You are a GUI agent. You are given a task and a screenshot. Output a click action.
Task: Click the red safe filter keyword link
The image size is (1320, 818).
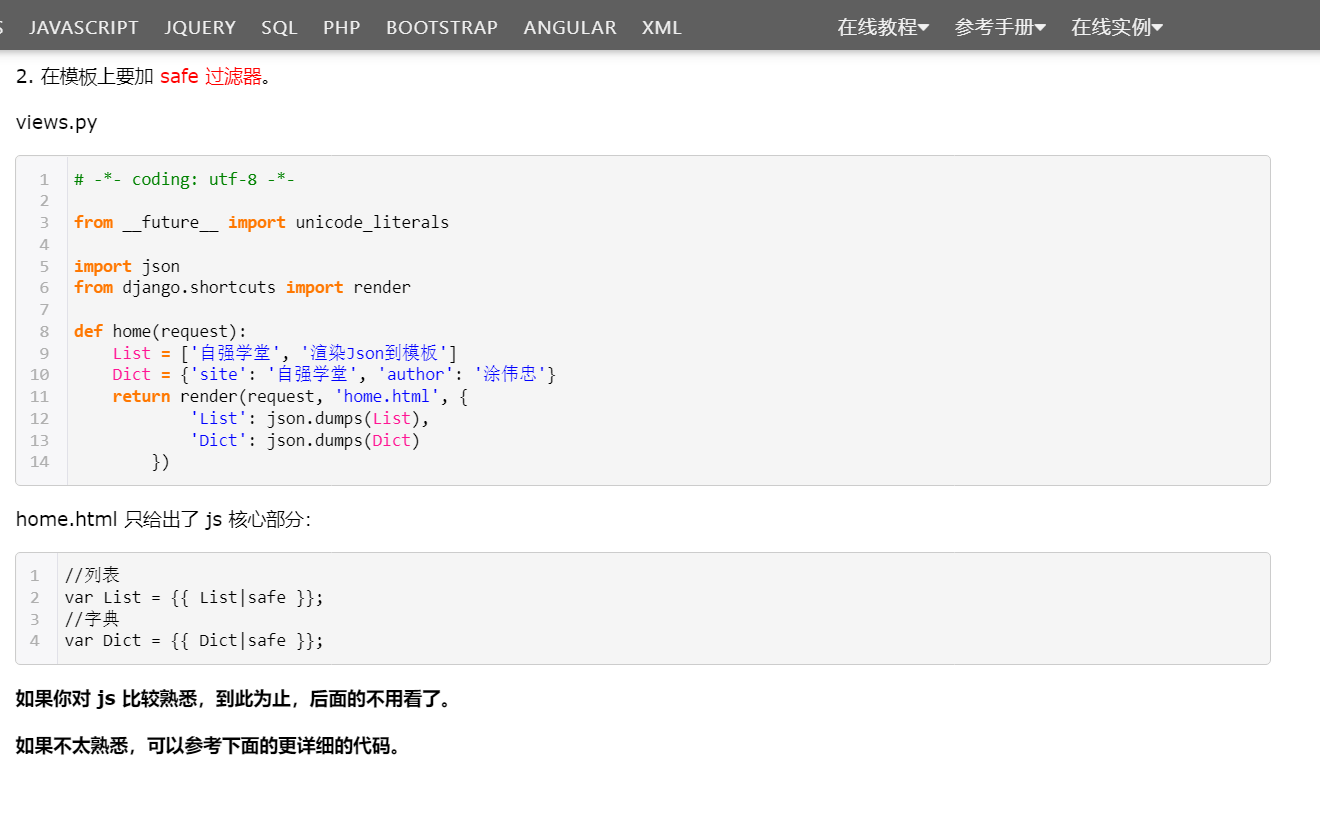click(x=178, y=76)
